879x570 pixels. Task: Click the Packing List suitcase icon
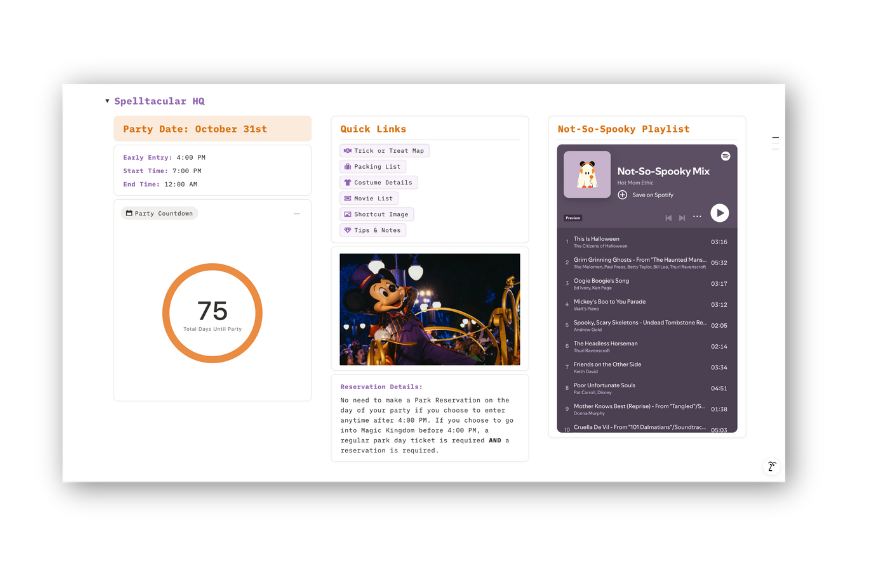[348, 166]
